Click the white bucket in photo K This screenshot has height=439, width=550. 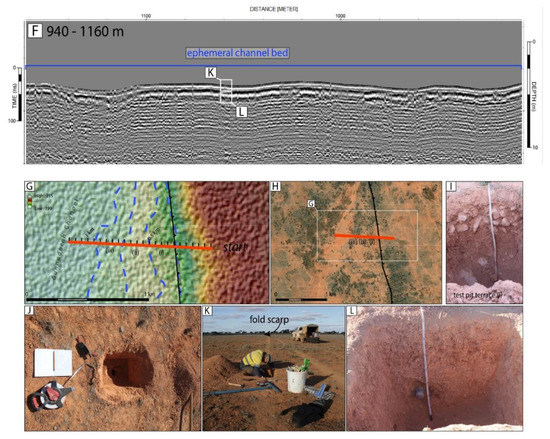(x=296, y=379)
